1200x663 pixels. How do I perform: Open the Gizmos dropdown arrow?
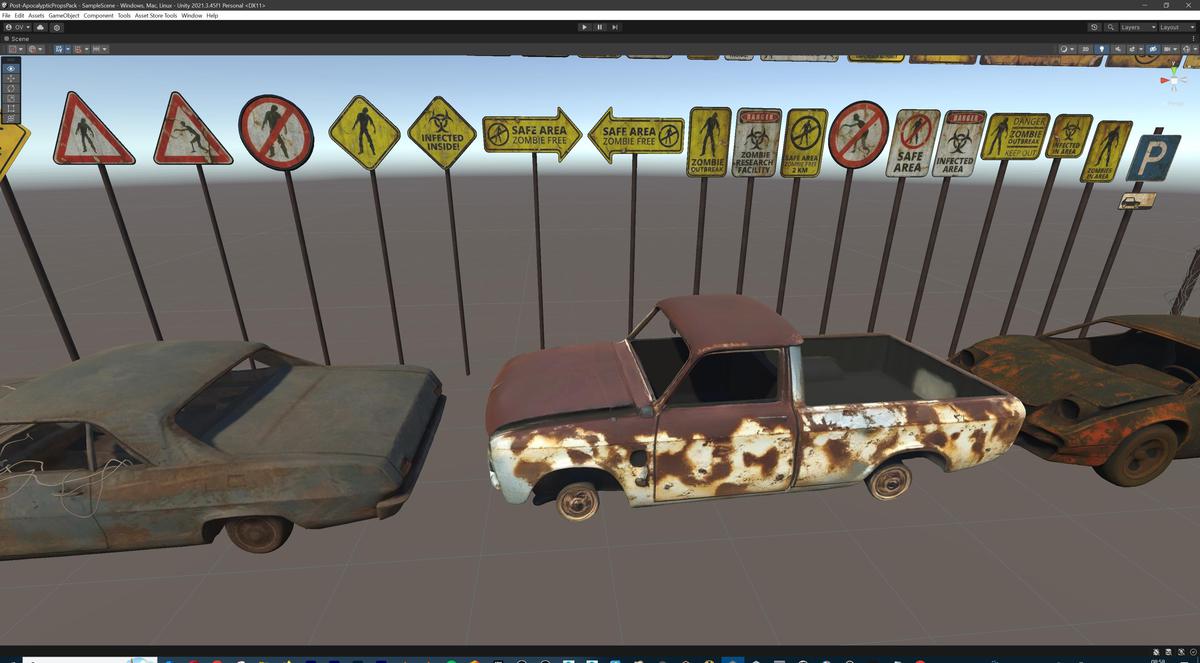coord(1174,49)
